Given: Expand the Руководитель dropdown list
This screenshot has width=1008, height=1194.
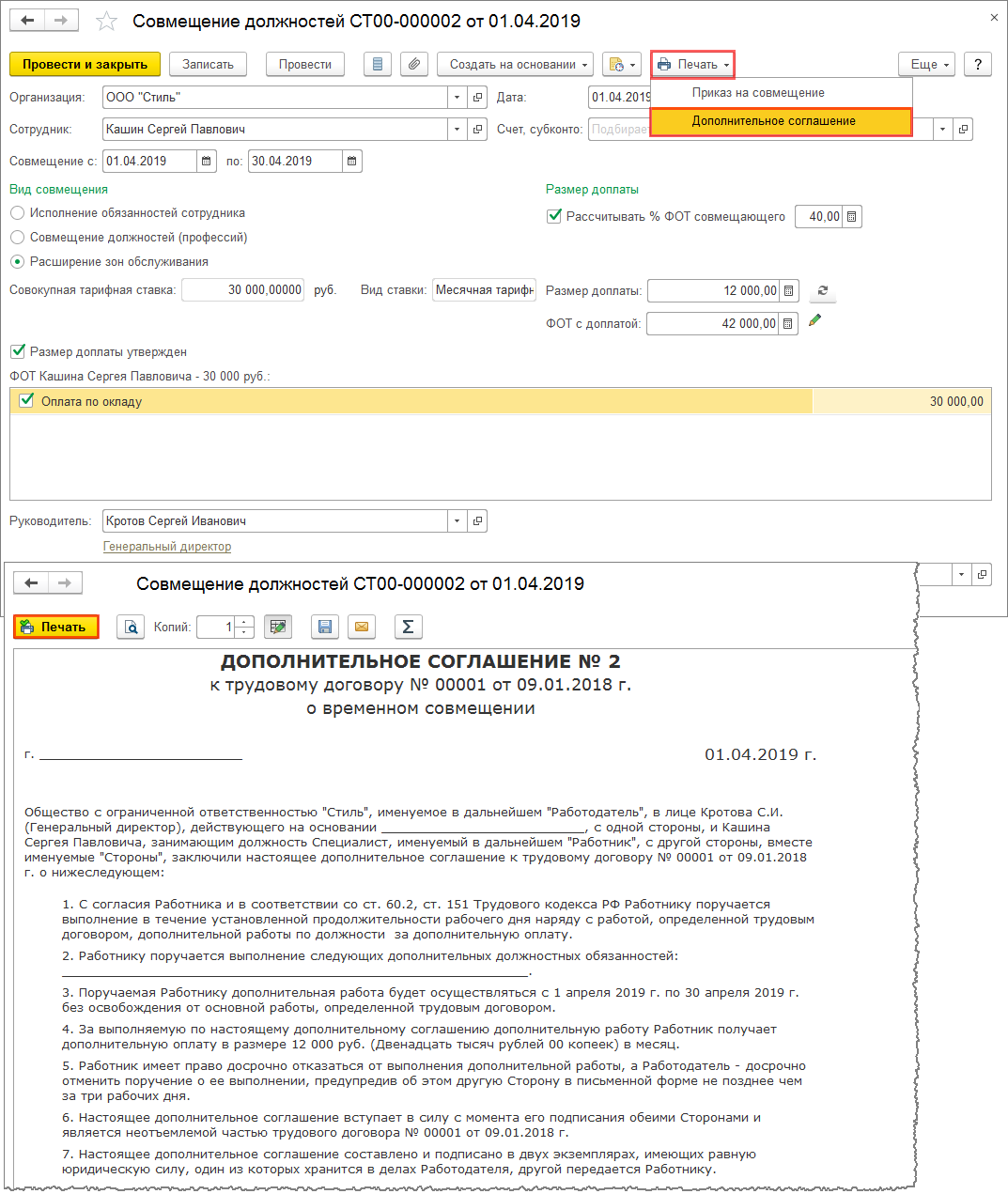Looking at the screenshot, I should [457, 521].
